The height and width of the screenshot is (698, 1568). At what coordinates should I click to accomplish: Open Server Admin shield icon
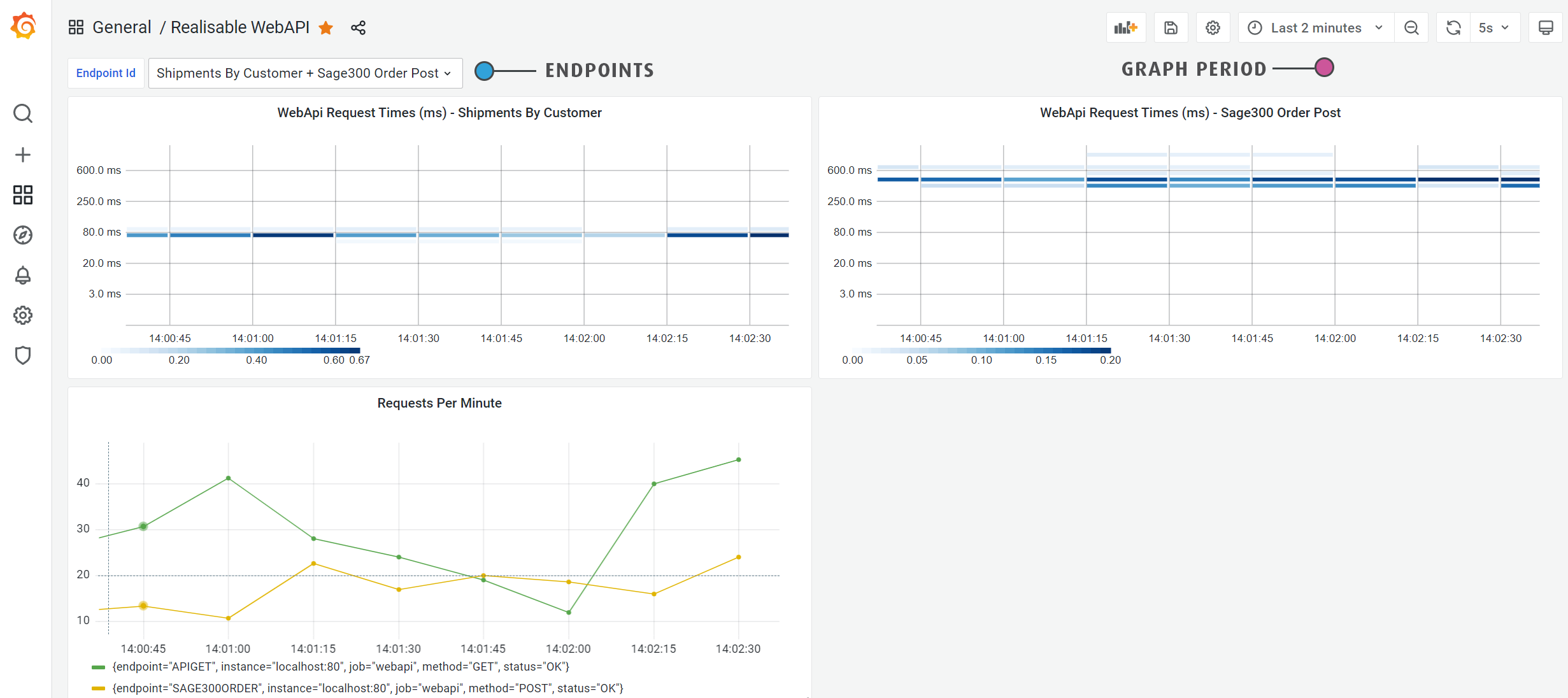coord(23,355)
